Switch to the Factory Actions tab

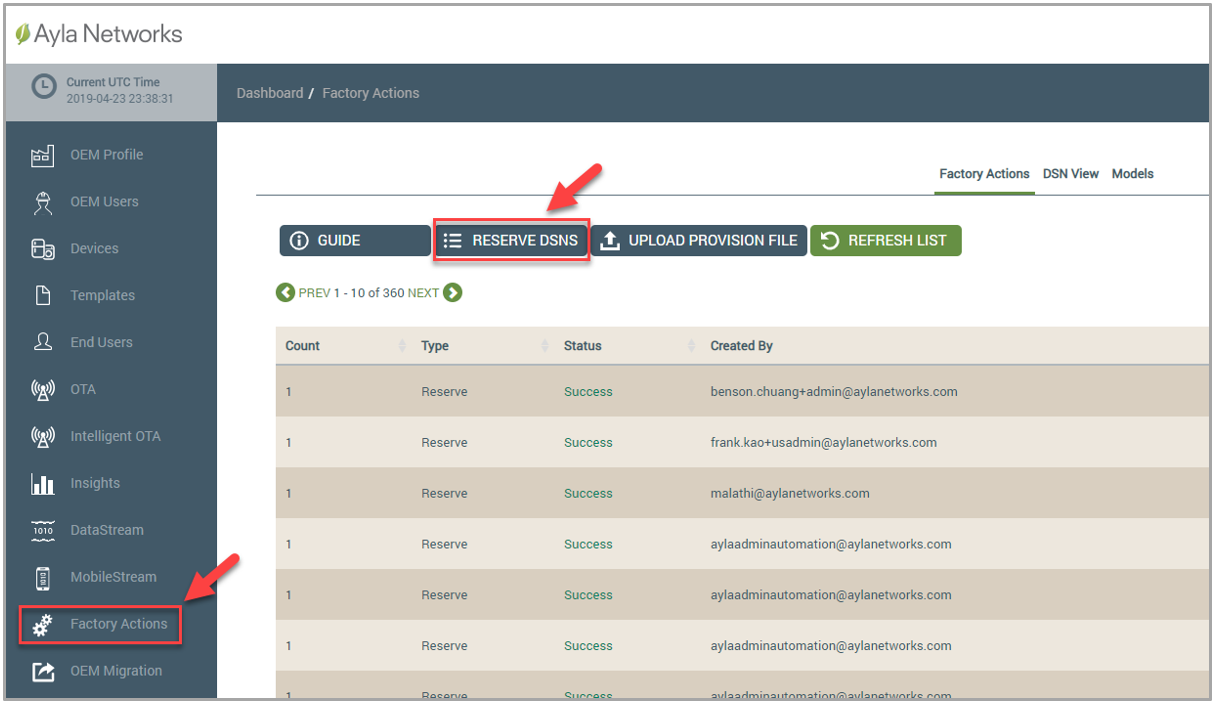pyautogui.click(x=984, y=174)
